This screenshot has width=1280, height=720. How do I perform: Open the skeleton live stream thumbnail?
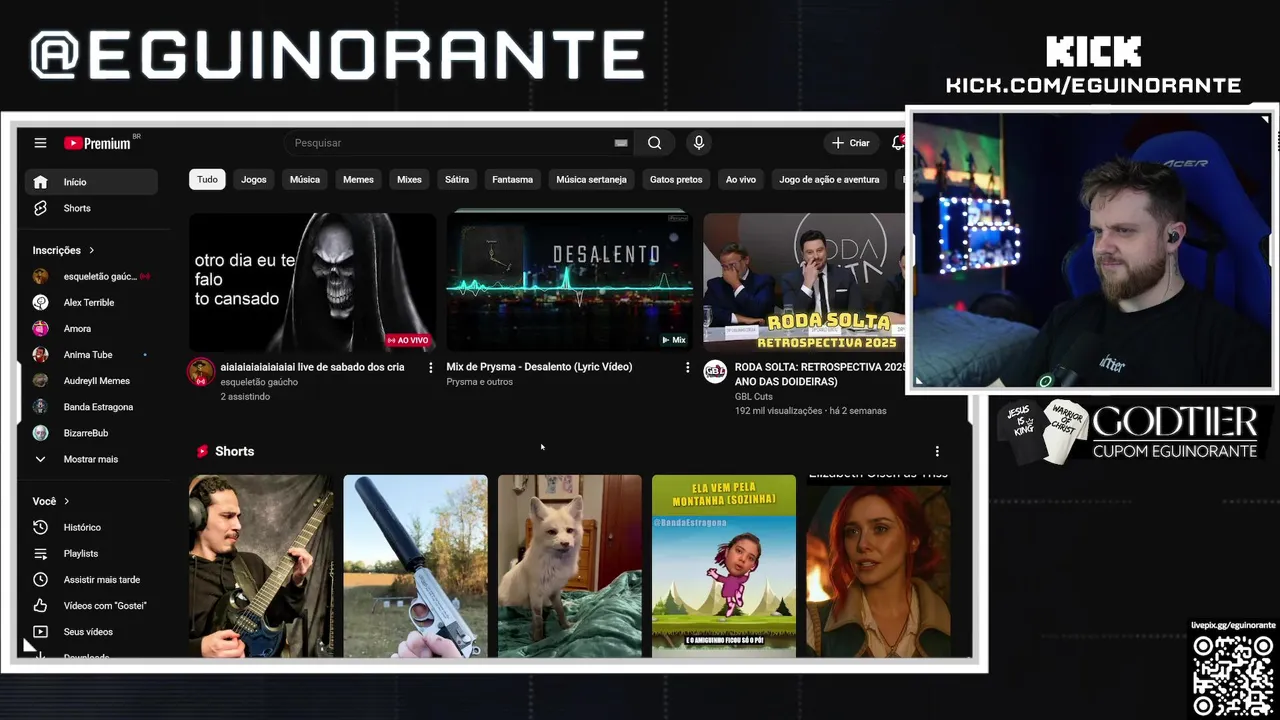point(312,282)
